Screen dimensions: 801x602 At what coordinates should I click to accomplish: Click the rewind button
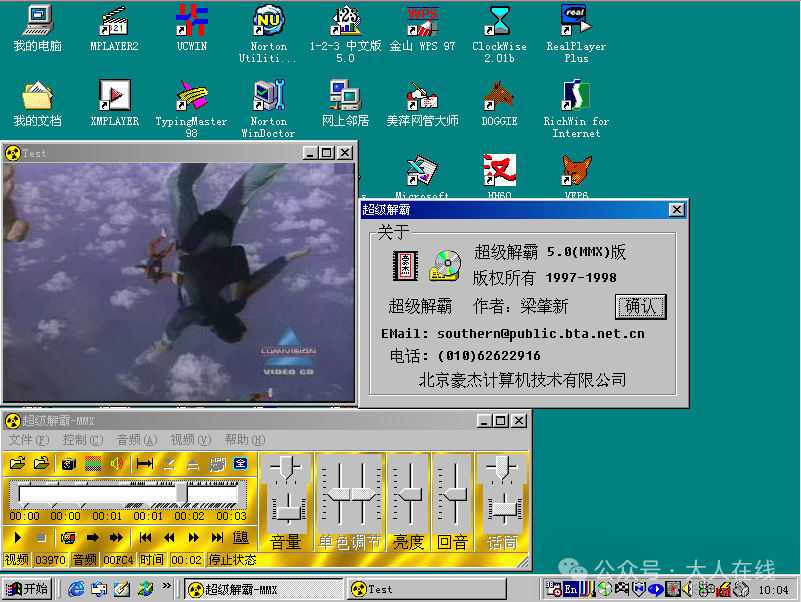point(169,538)
